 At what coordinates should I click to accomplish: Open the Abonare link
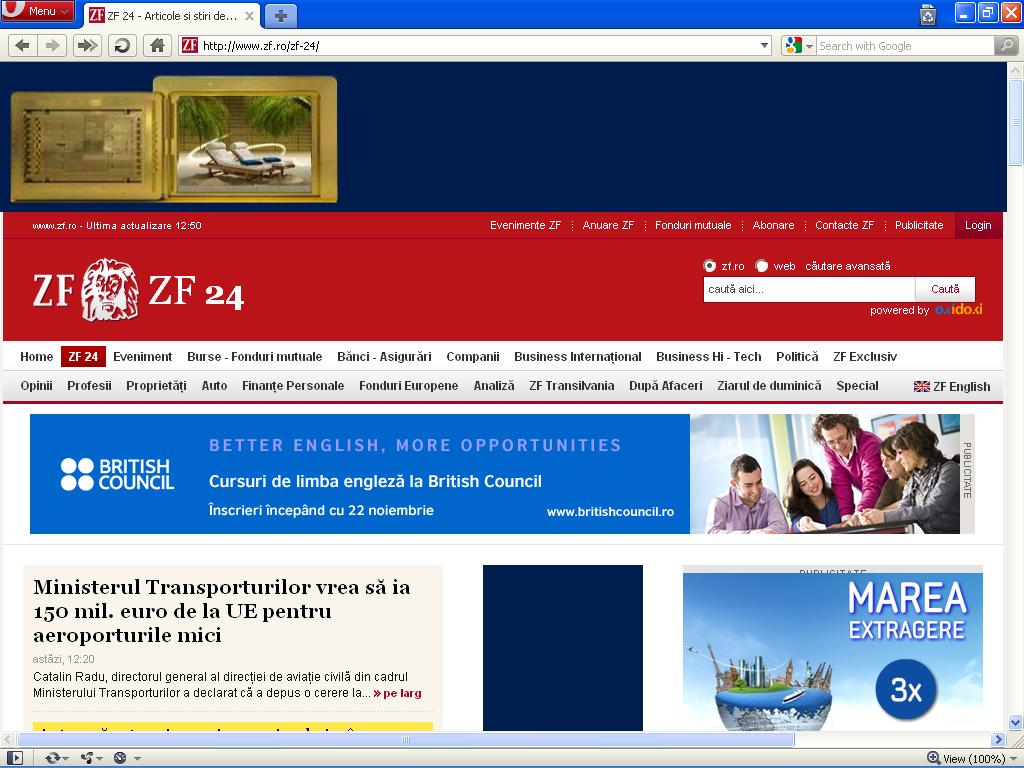(x=773, y=225)
